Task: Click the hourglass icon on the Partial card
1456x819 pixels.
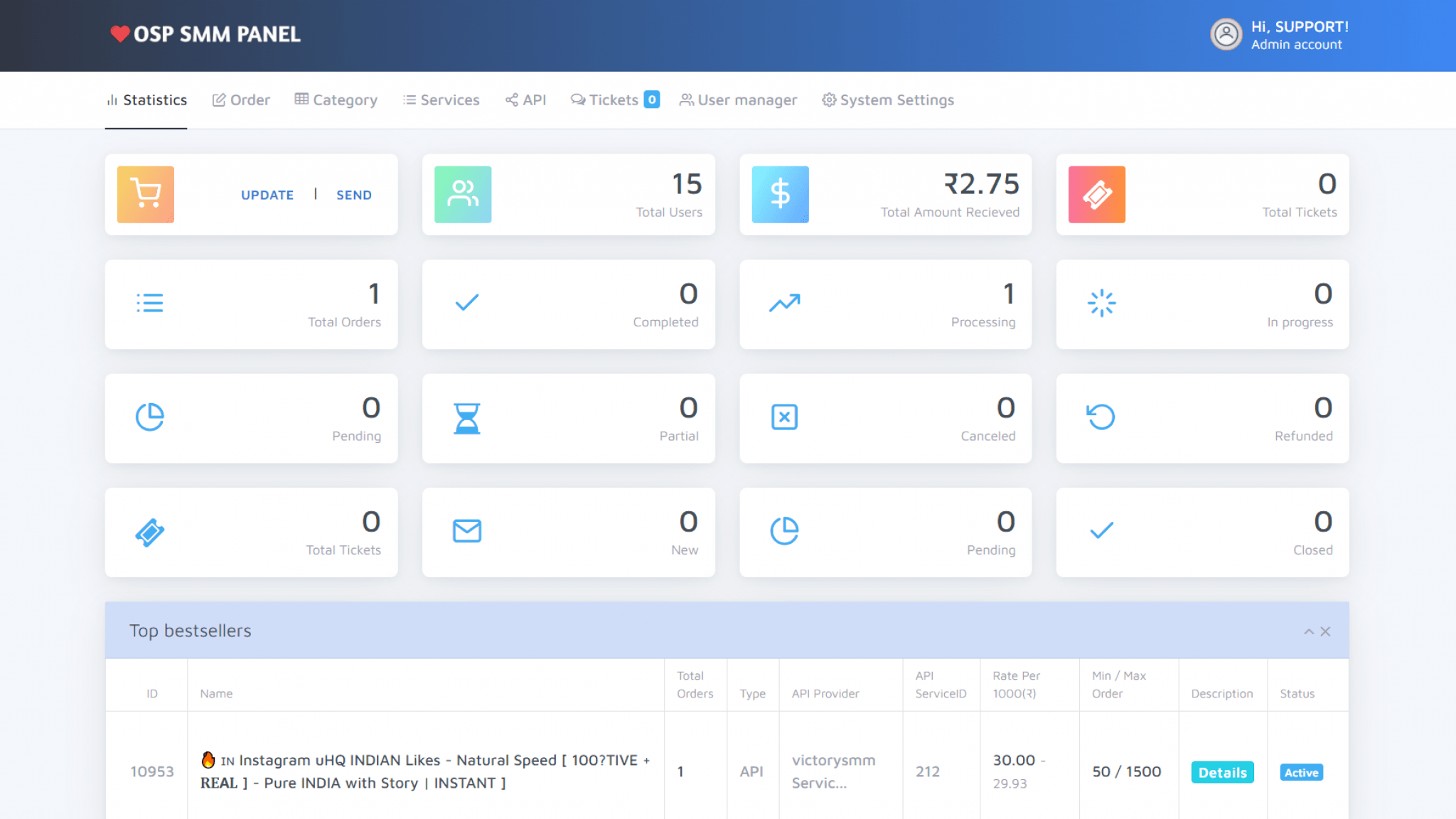Action: 466,417
